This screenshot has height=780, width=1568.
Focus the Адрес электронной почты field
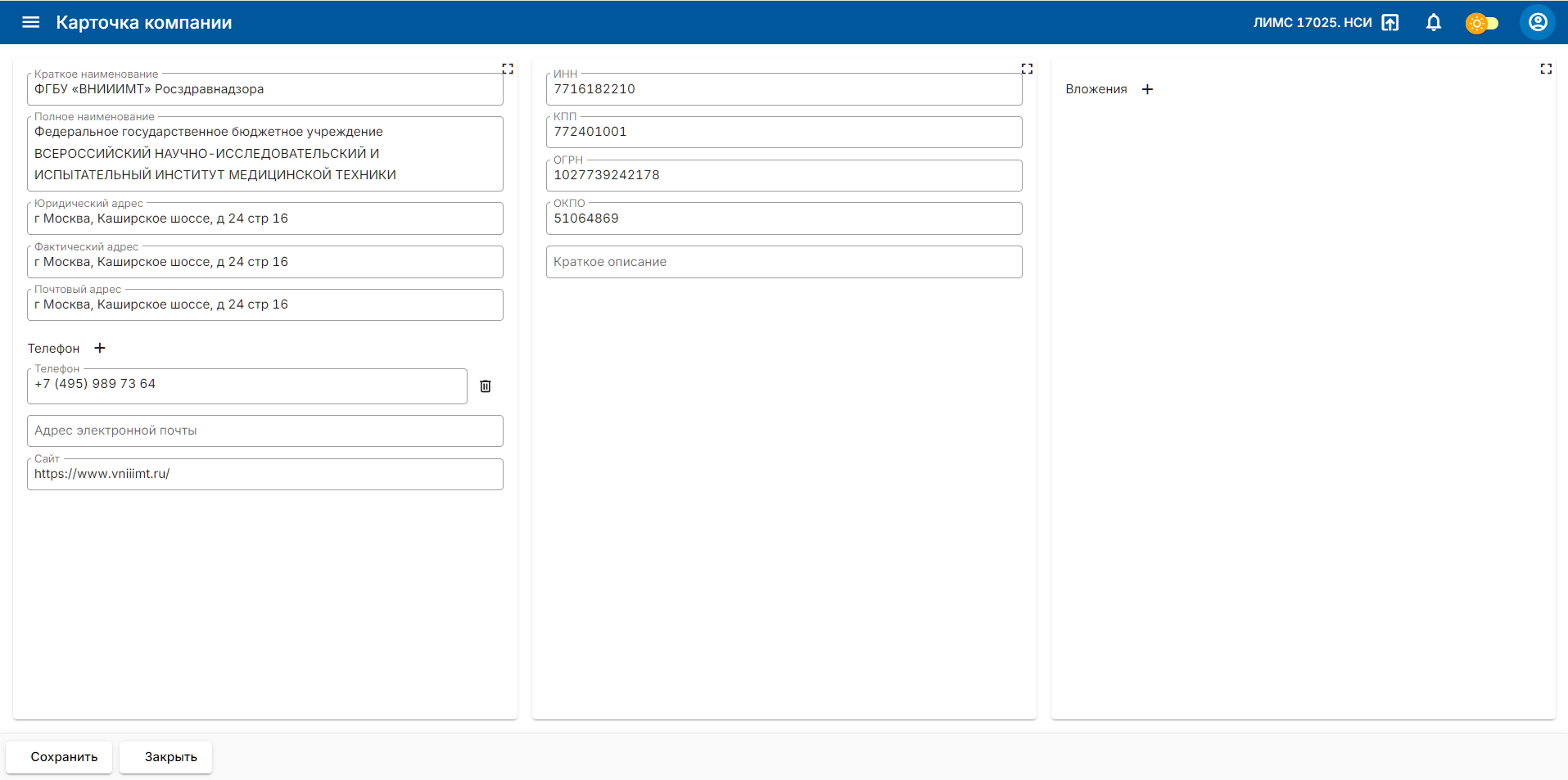[x=264, y=431]
